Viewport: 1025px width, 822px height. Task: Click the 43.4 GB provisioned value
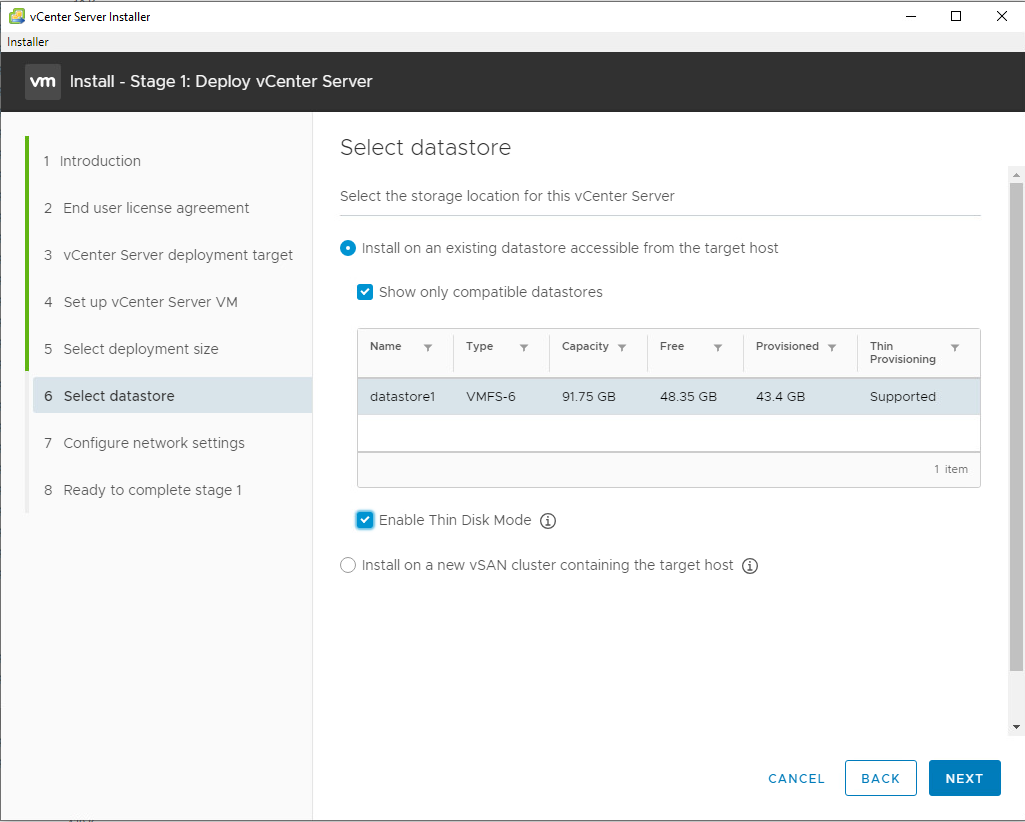click(781, 397)
